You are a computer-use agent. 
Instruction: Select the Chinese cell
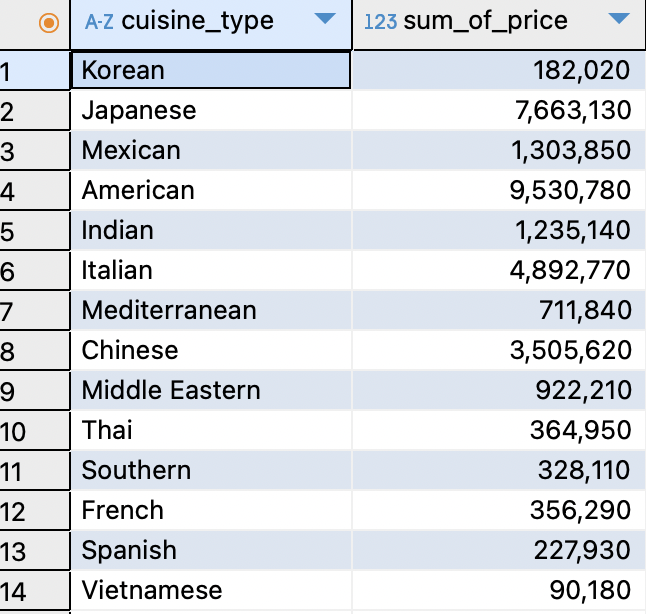211,350
